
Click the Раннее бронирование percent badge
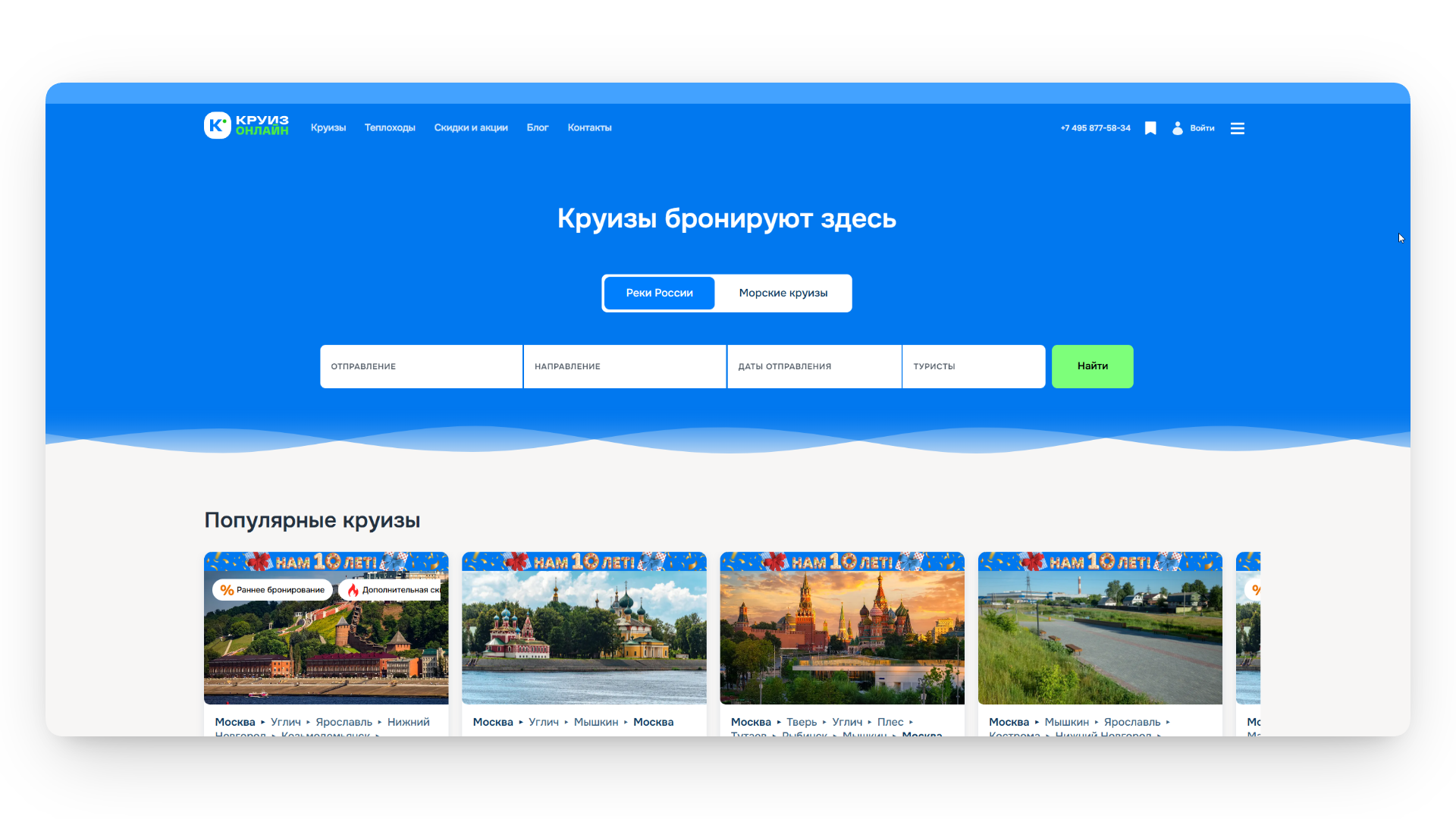pyautogui.click(x=273, y=590)
